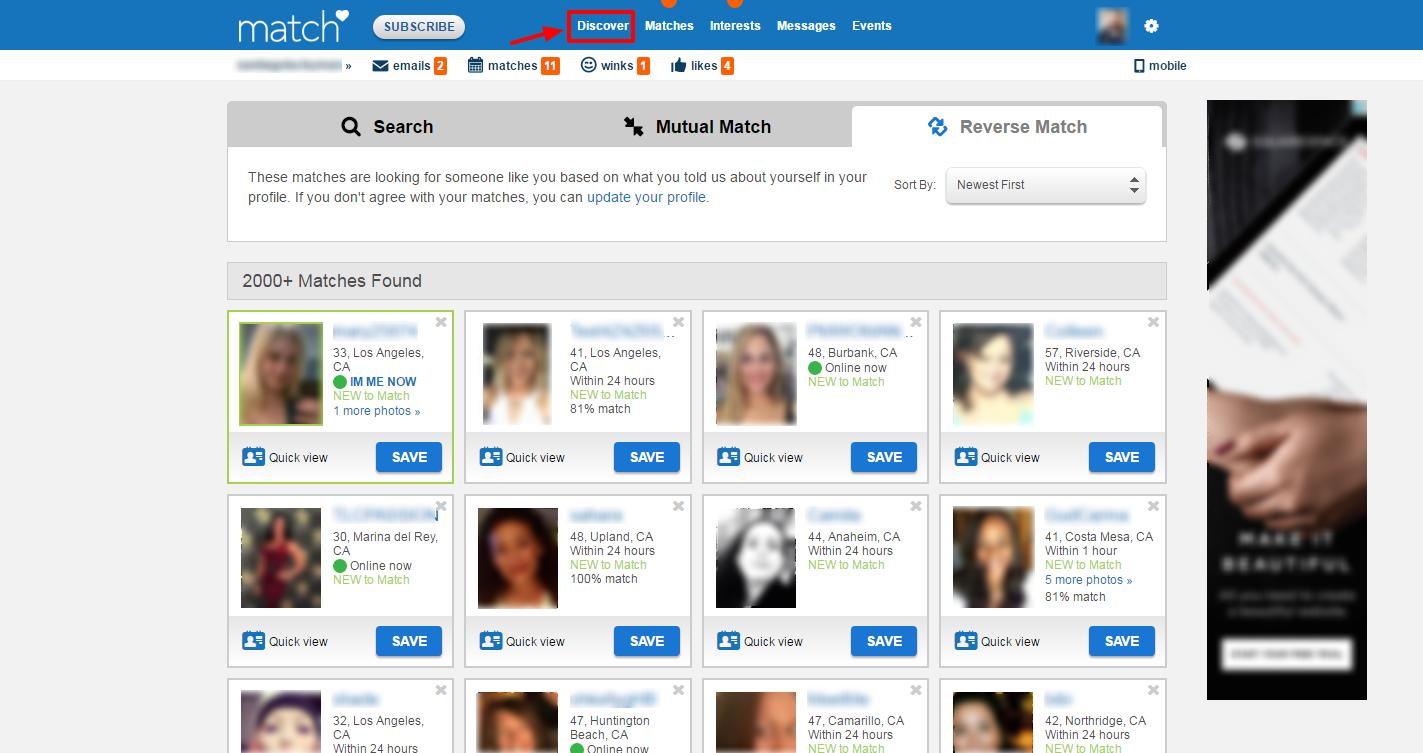Open Quick view for 48, Upland

[x=522, y=641]
